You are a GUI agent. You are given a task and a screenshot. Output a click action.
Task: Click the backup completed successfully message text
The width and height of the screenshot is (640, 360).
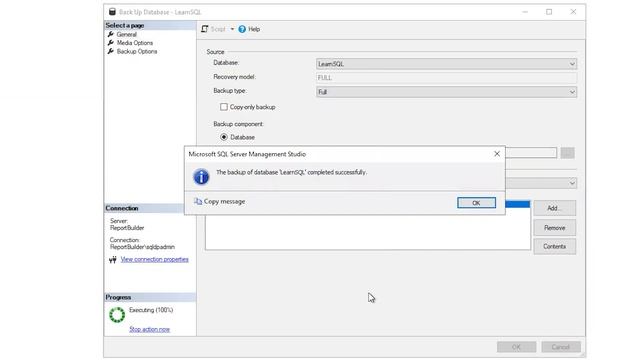click(291, 173)
